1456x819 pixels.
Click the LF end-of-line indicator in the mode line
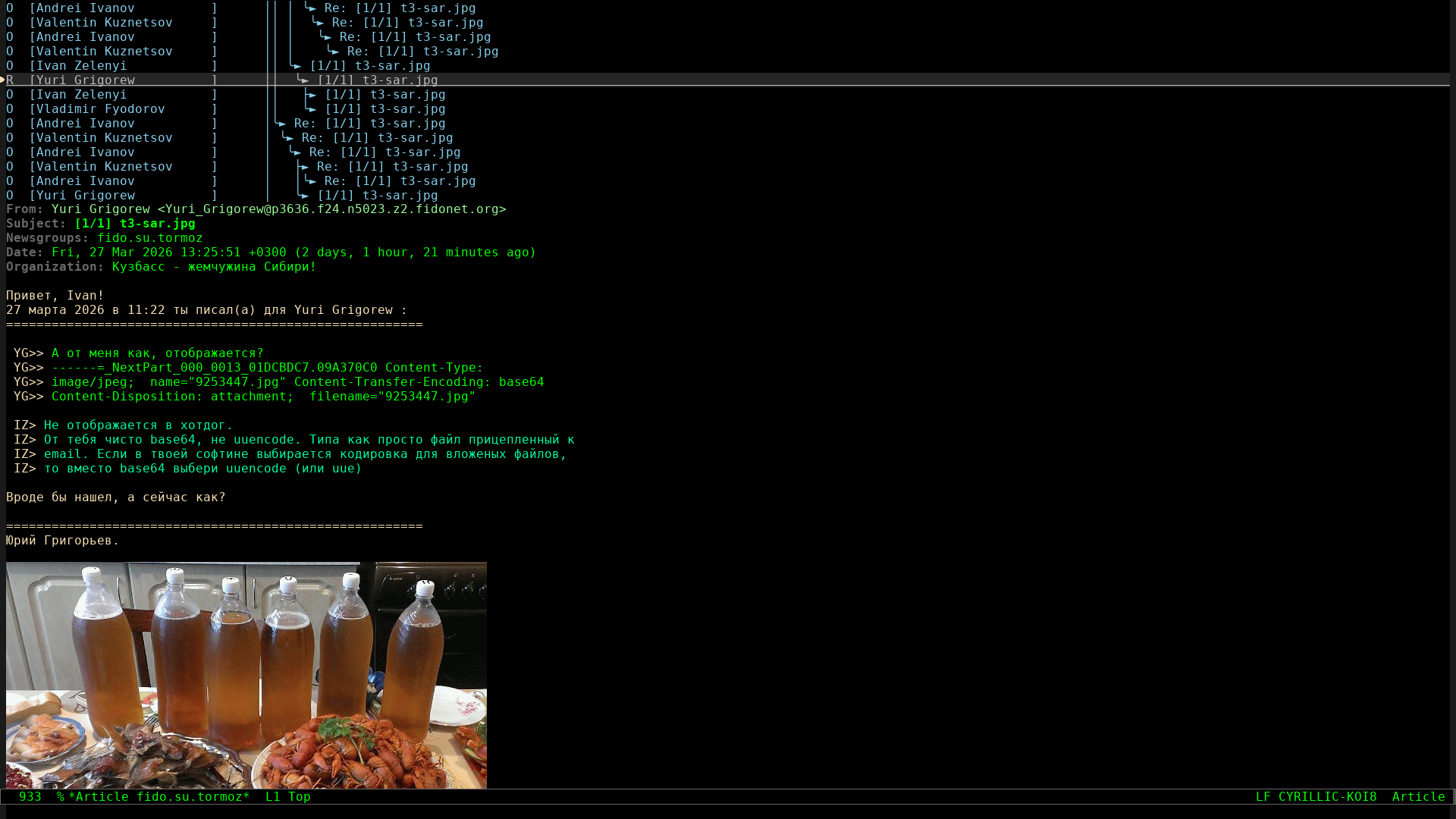[1263, 797]
